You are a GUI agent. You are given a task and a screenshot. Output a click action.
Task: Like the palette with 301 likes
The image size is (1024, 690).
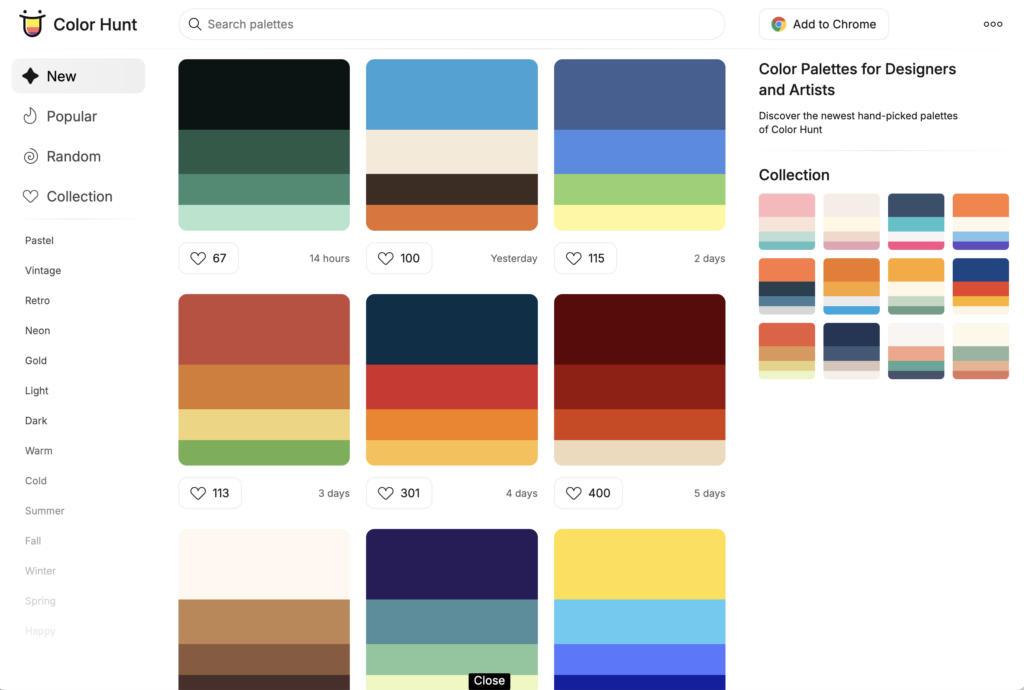click(398, 493)
